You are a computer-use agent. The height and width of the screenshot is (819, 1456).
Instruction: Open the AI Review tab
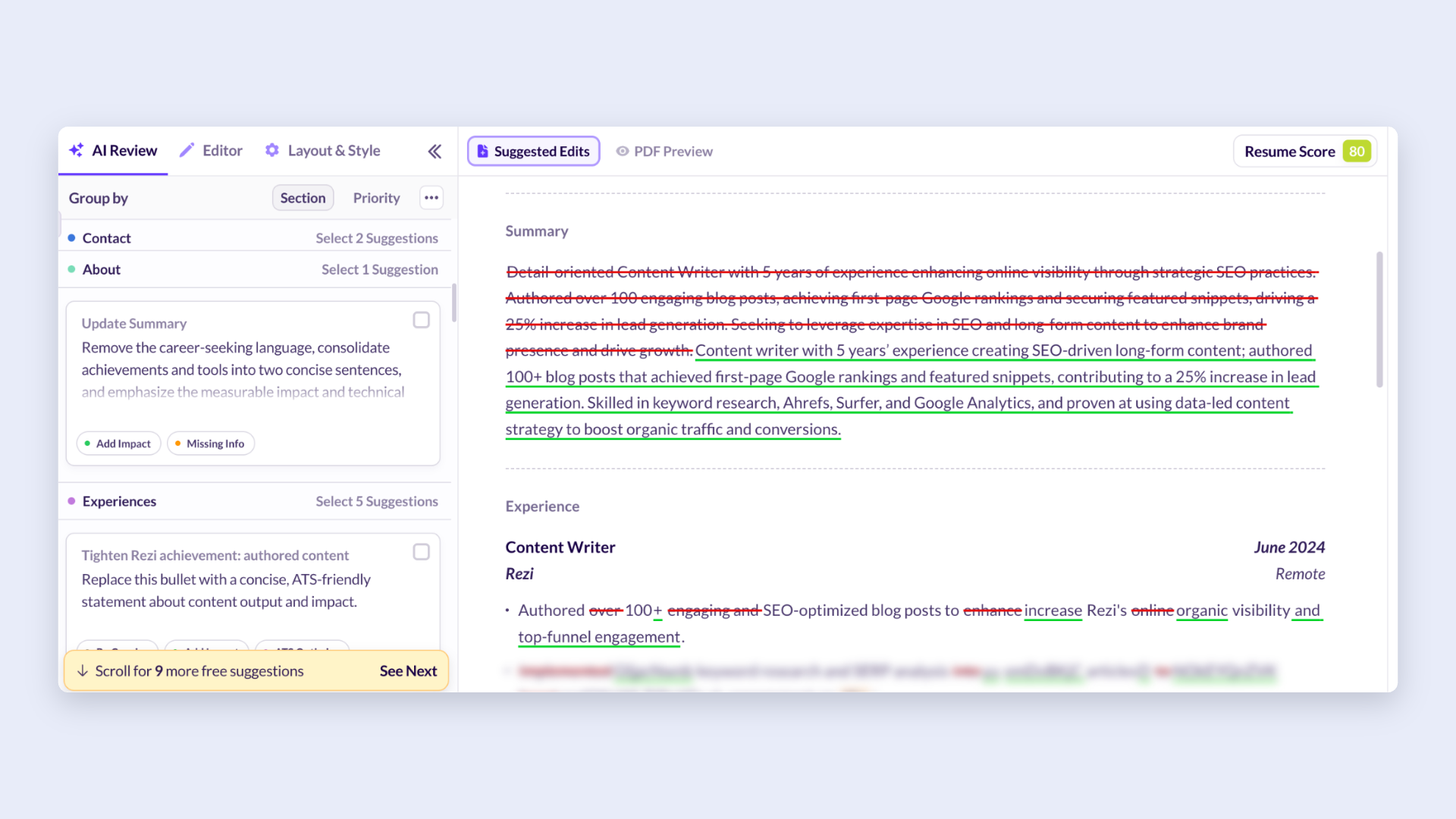[113, 151]
